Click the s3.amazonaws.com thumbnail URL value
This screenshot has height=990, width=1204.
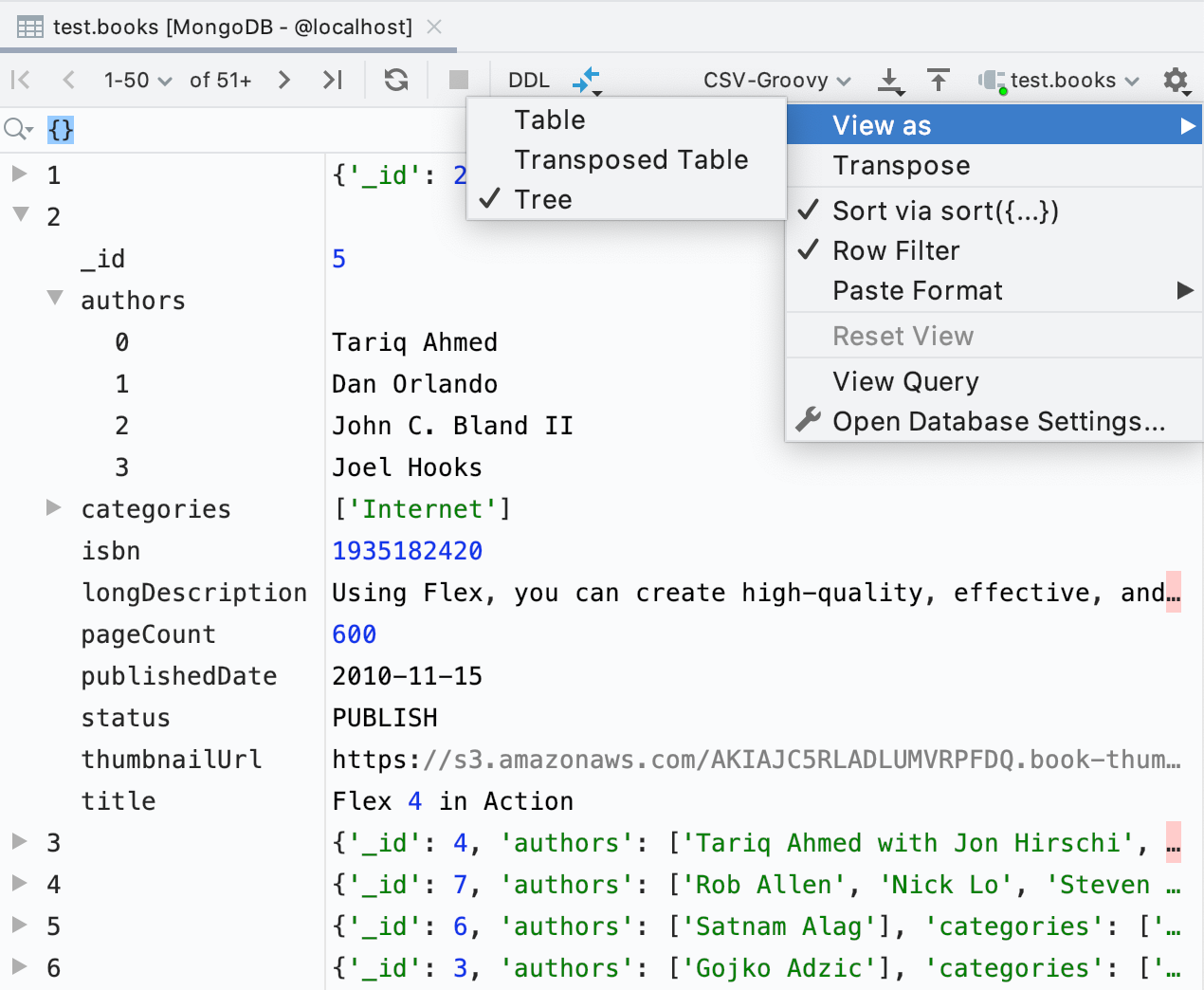click(757, 760)
